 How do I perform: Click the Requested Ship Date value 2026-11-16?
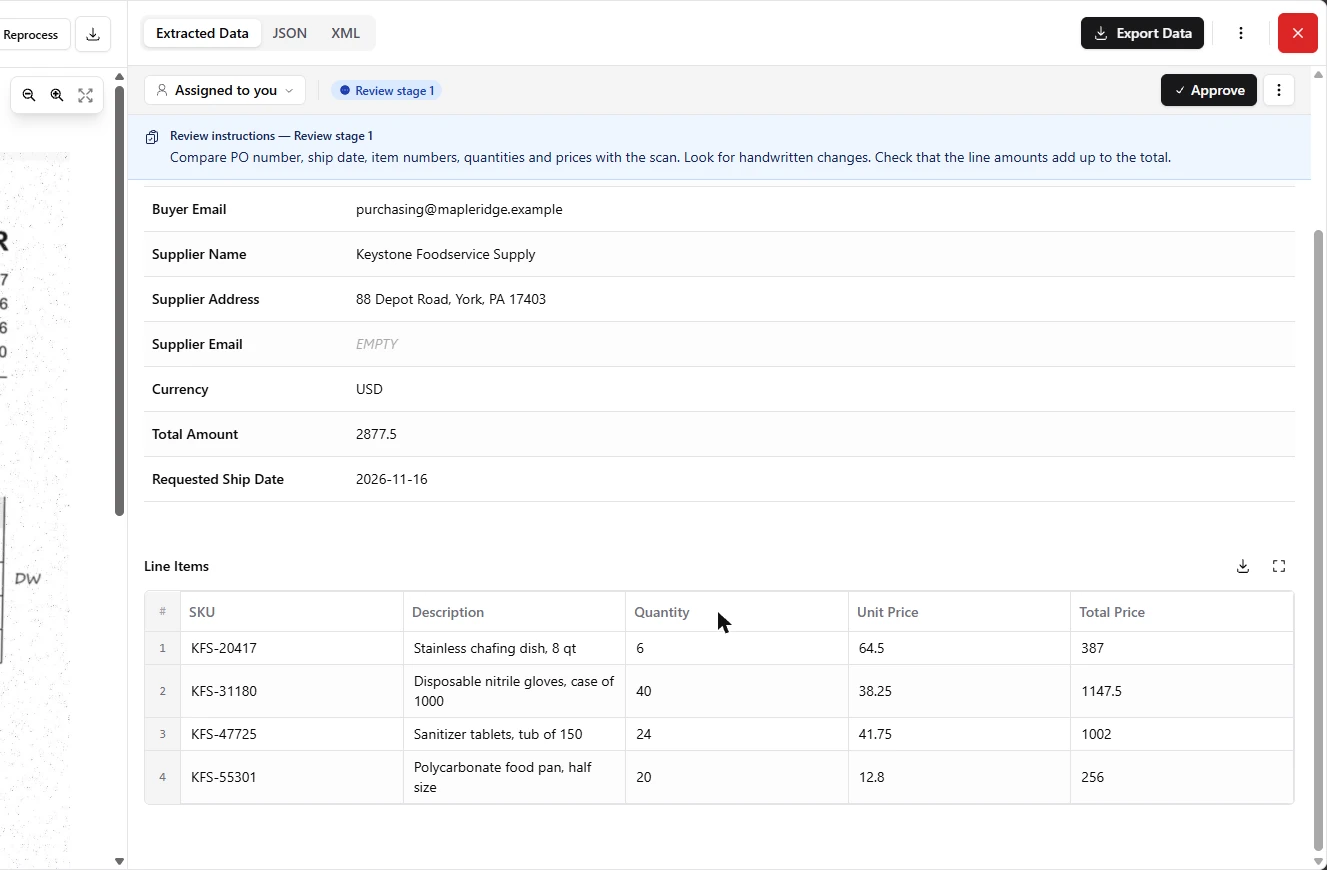coord(392,479)
